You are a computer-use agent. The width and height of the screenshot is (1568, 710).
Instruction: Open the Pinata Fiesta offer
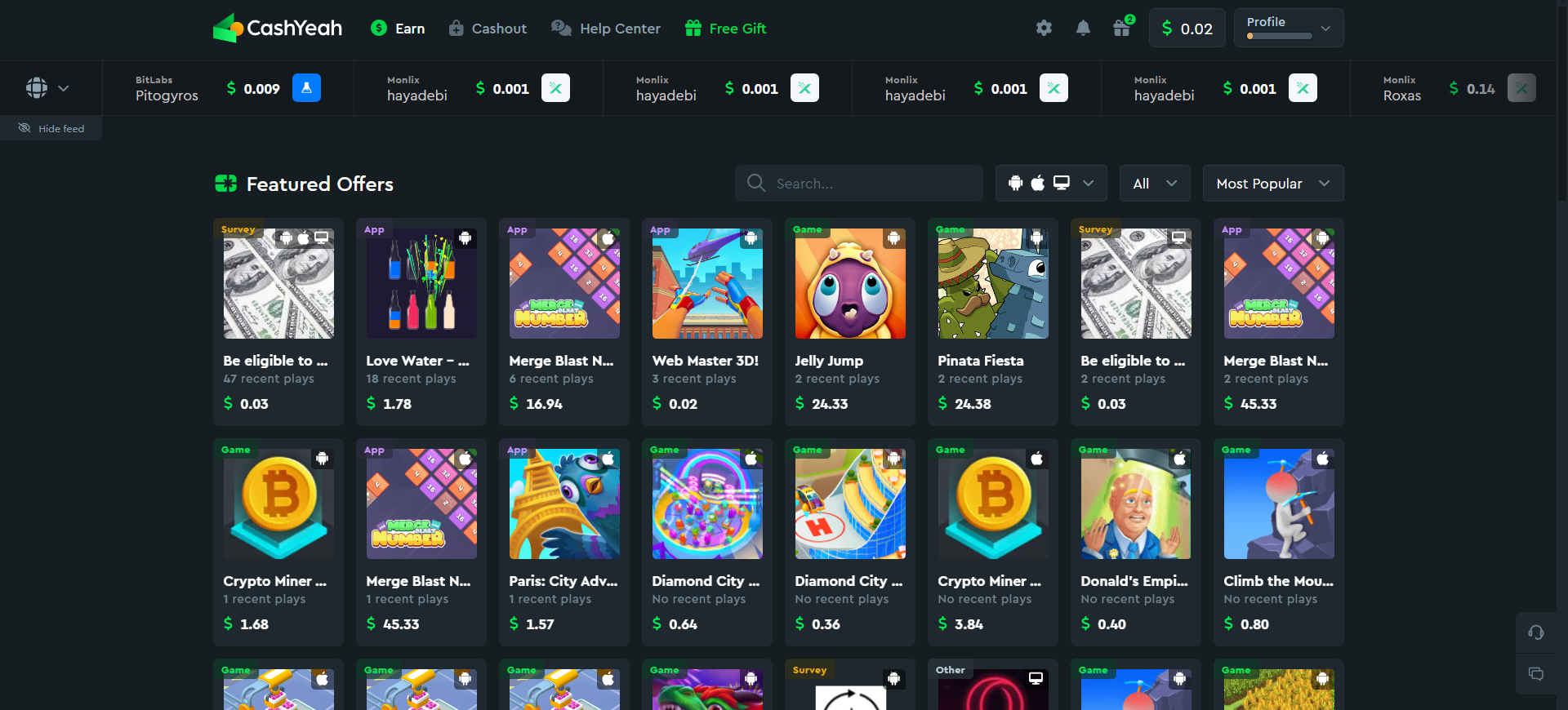[993, 322]
